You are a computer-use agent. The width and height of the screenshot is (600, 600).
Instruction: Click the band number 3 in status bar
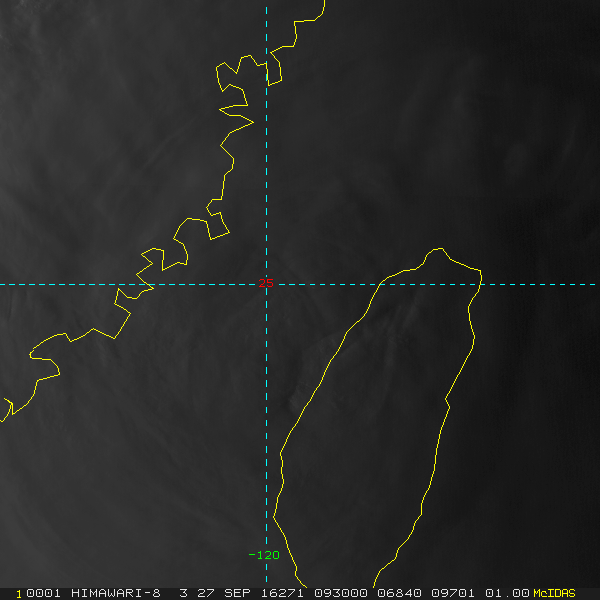(184, 593)
